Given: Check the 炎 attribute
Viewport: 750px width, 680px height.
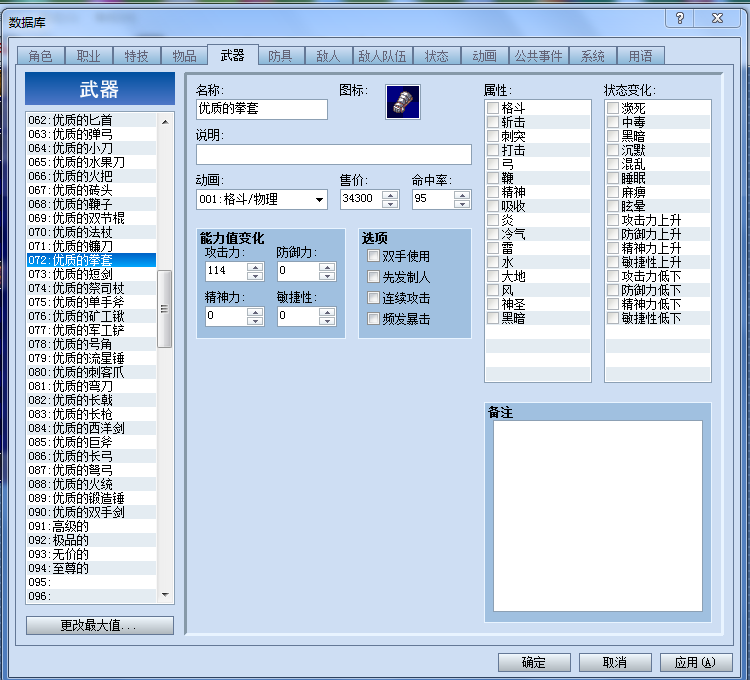Looking at the screenshot, I should click(493, 220).
